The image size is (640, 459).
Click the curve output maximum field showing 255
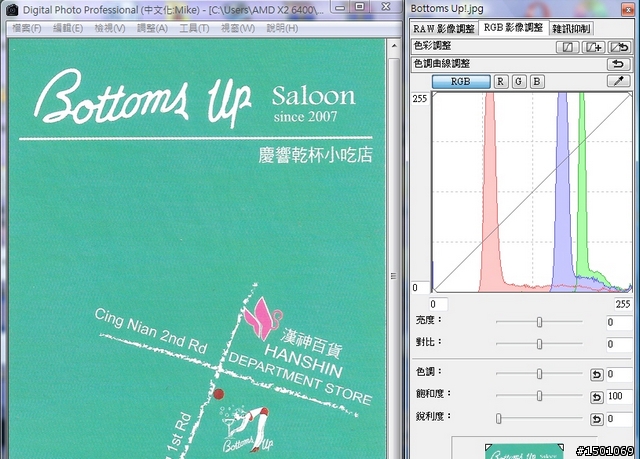(x=420, y=99)
